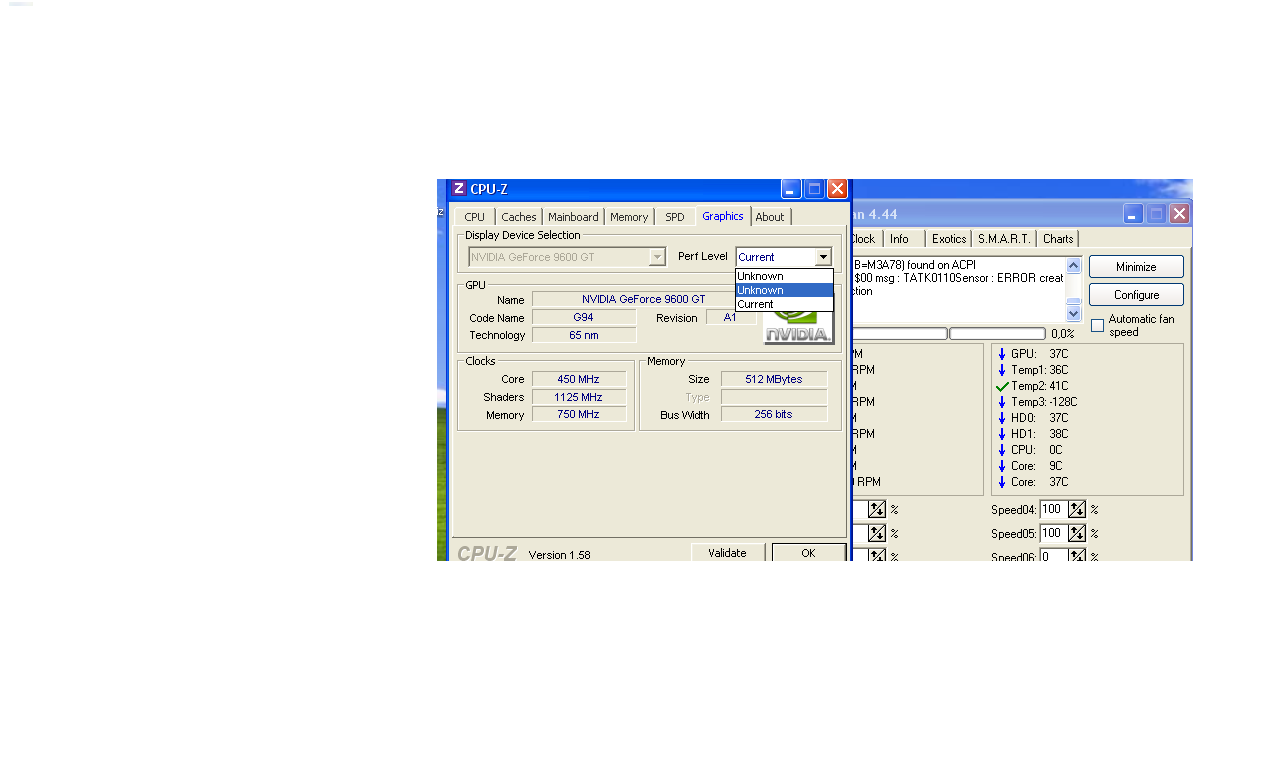This screenshot has height=768, width=1280.
Task: Open the SPD tab
Action: (x=675, y=217)
